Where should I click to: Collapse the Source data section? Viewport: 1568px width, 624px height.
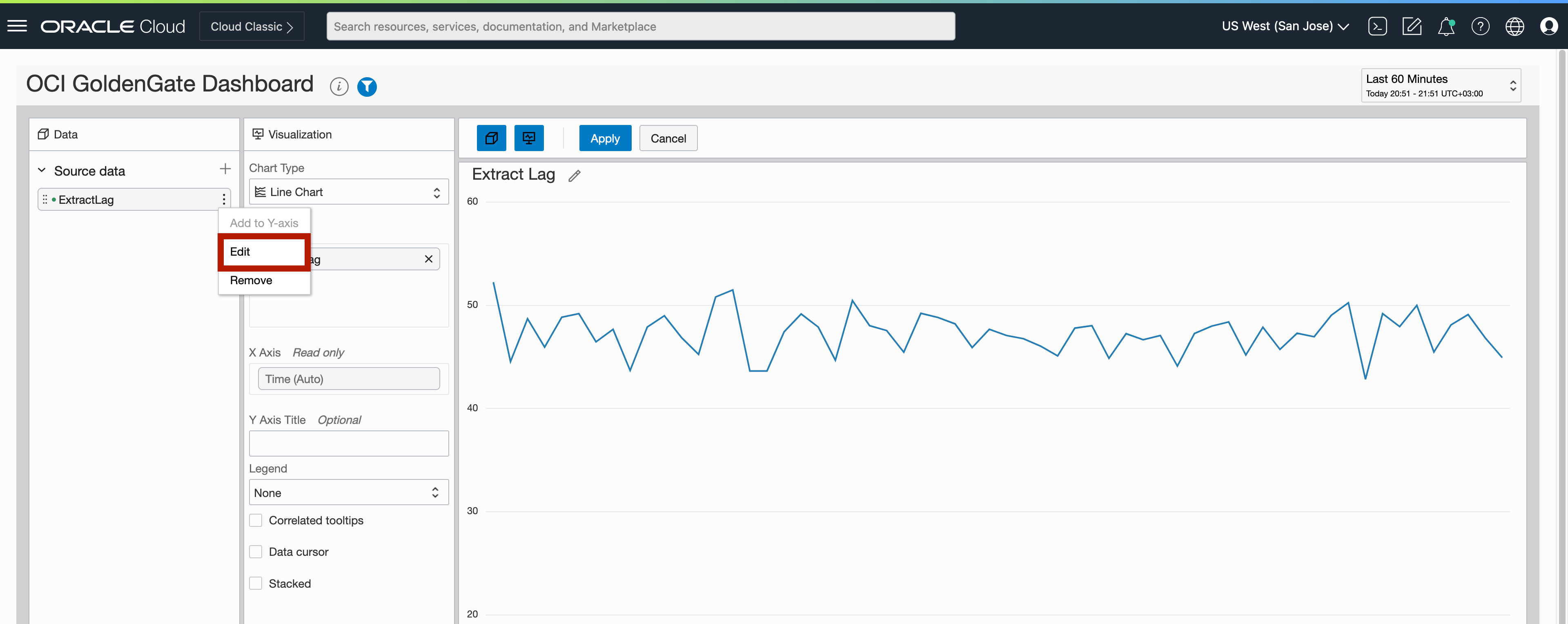[x=41, y=170]
